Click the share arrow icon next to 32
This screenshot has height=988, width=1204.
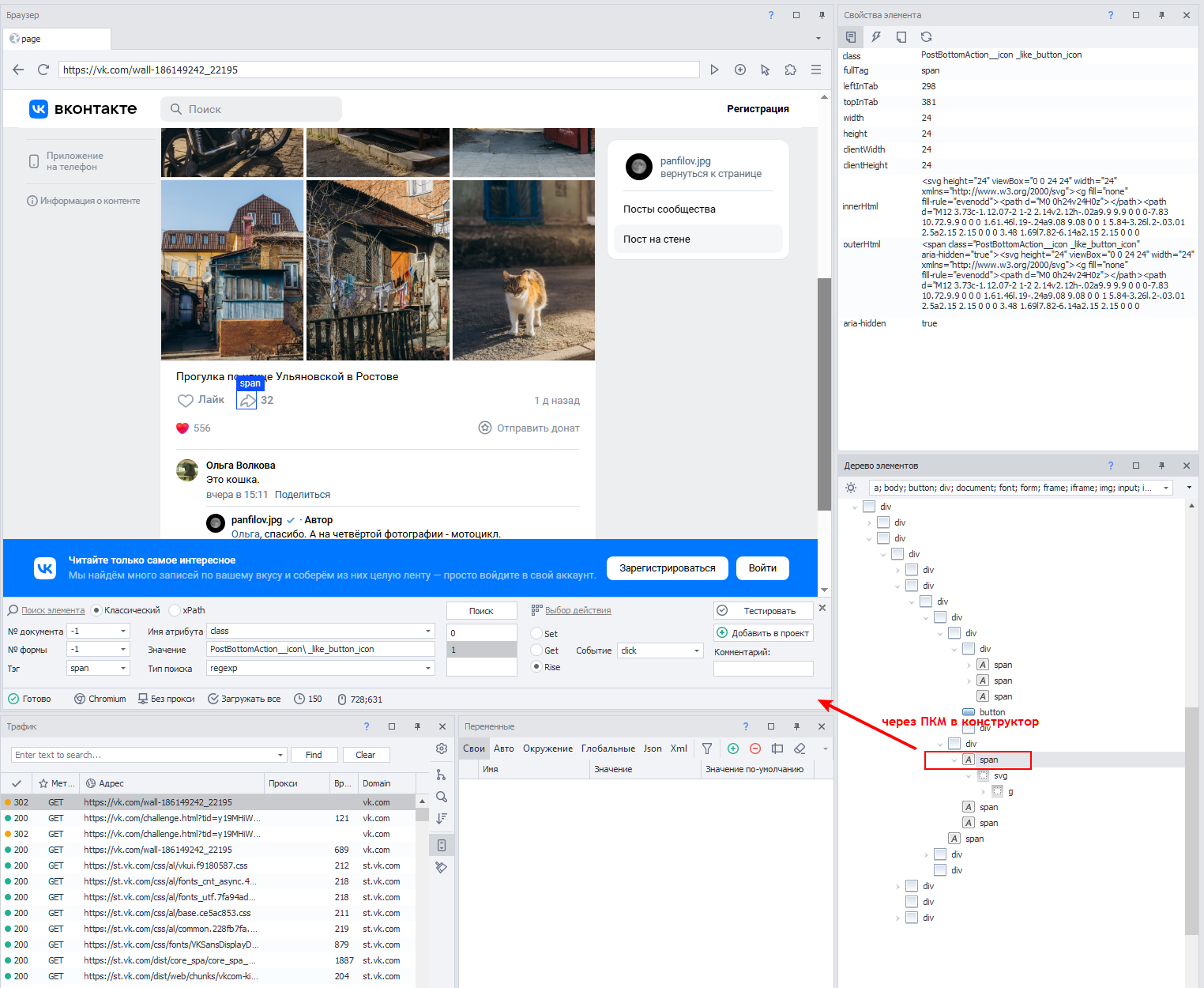[247, 401]
